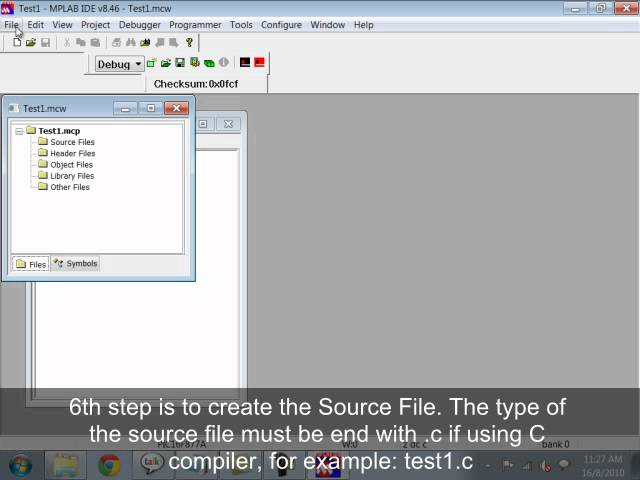Image resolution: width=640 pixels, height=480 pixels.
Task: Close the background editor window
Action: point(228,124)
